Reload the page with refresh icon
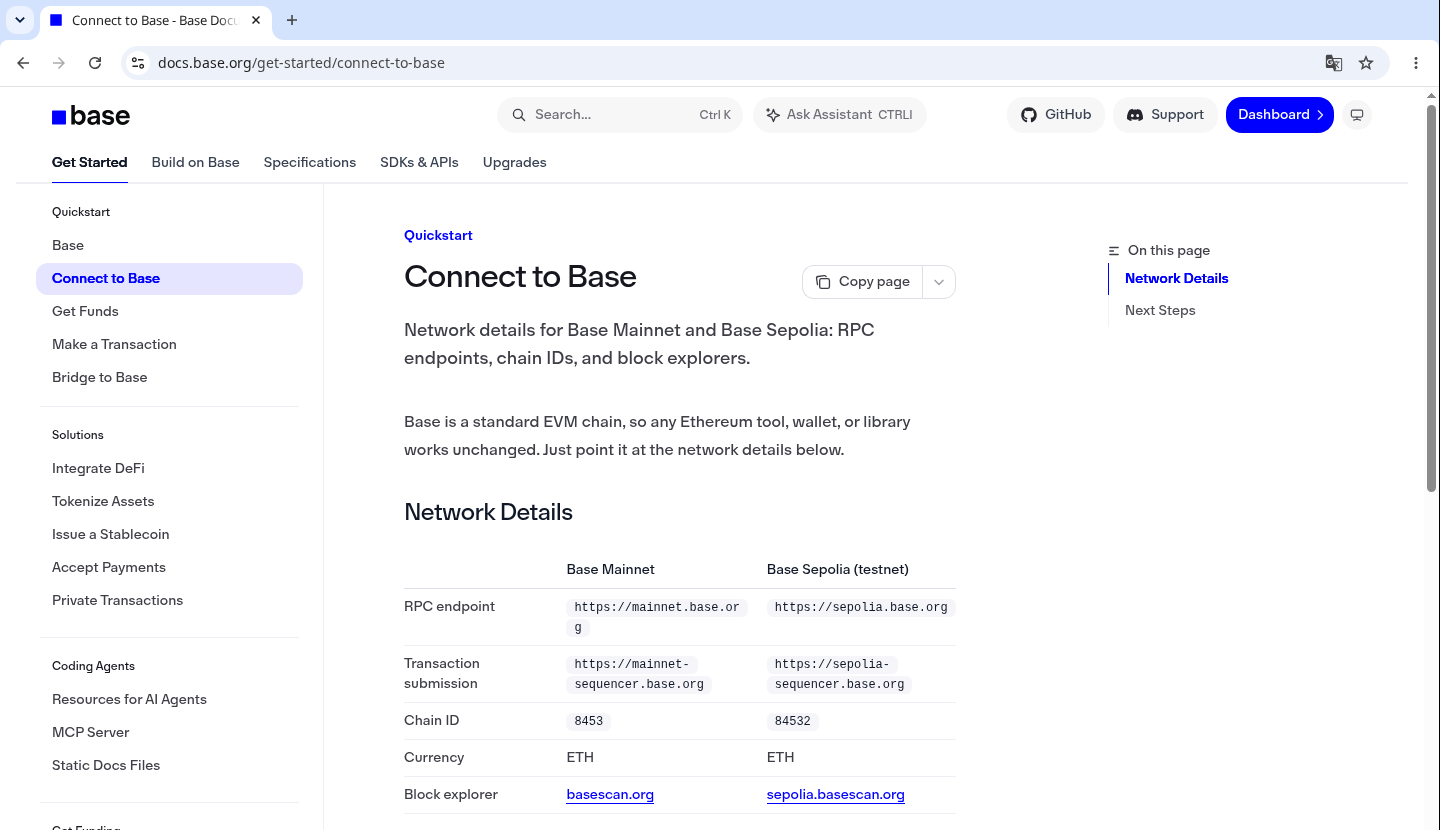1440x830 pixels. (x=95, y=63)
